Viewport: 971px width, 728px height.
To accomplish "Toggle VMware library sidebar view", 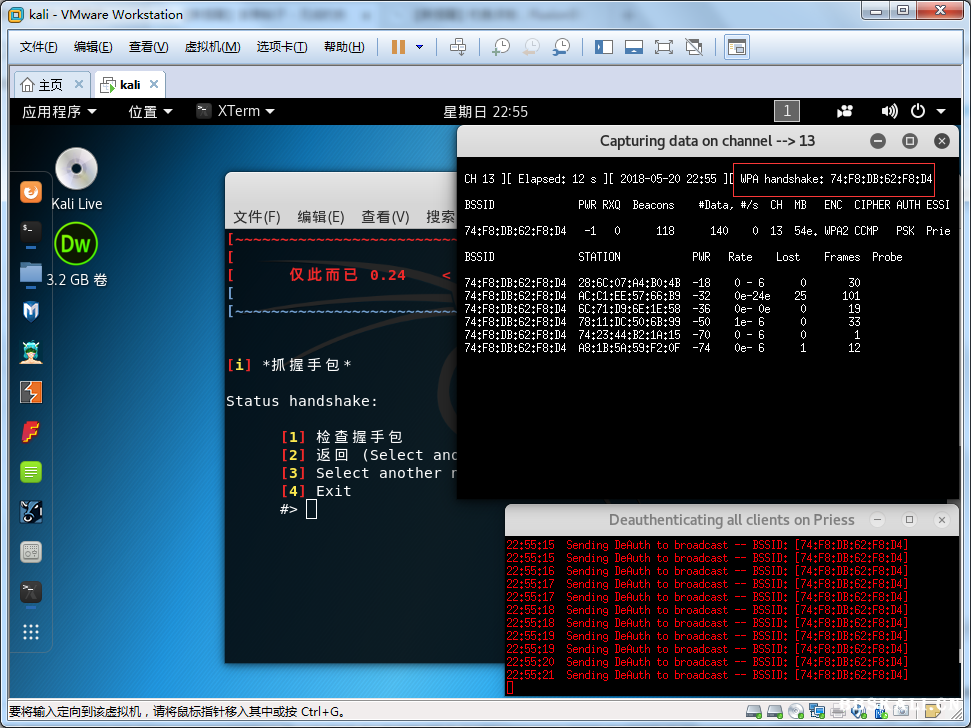I will point(603,47).
